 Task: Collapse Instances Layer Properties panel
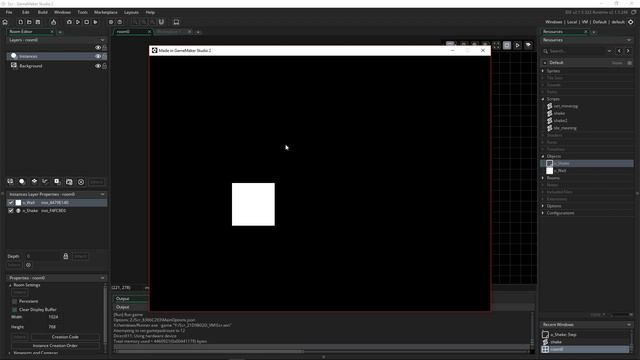tap(102, 194)
